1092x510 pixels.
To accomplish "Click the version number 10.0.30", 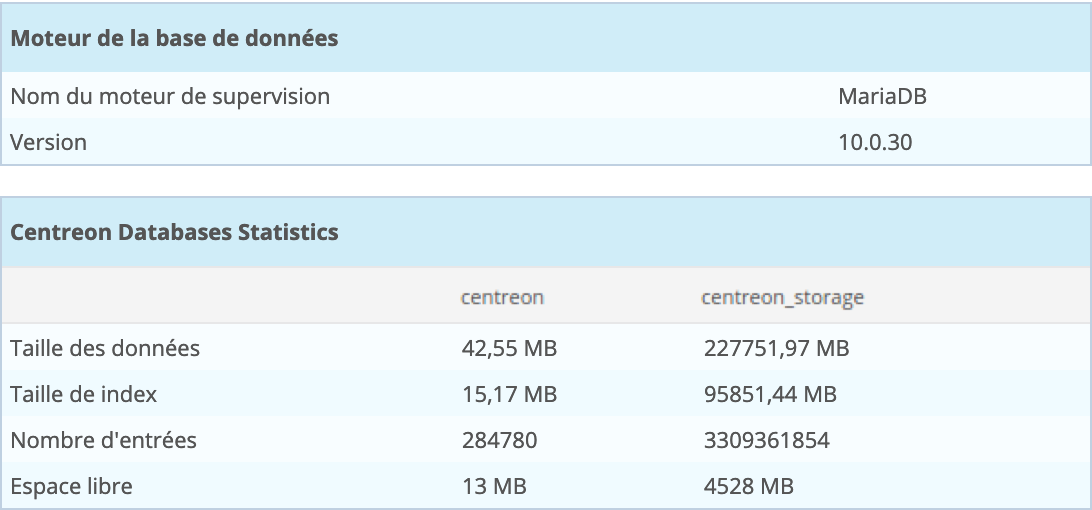I will coord(875,142).
